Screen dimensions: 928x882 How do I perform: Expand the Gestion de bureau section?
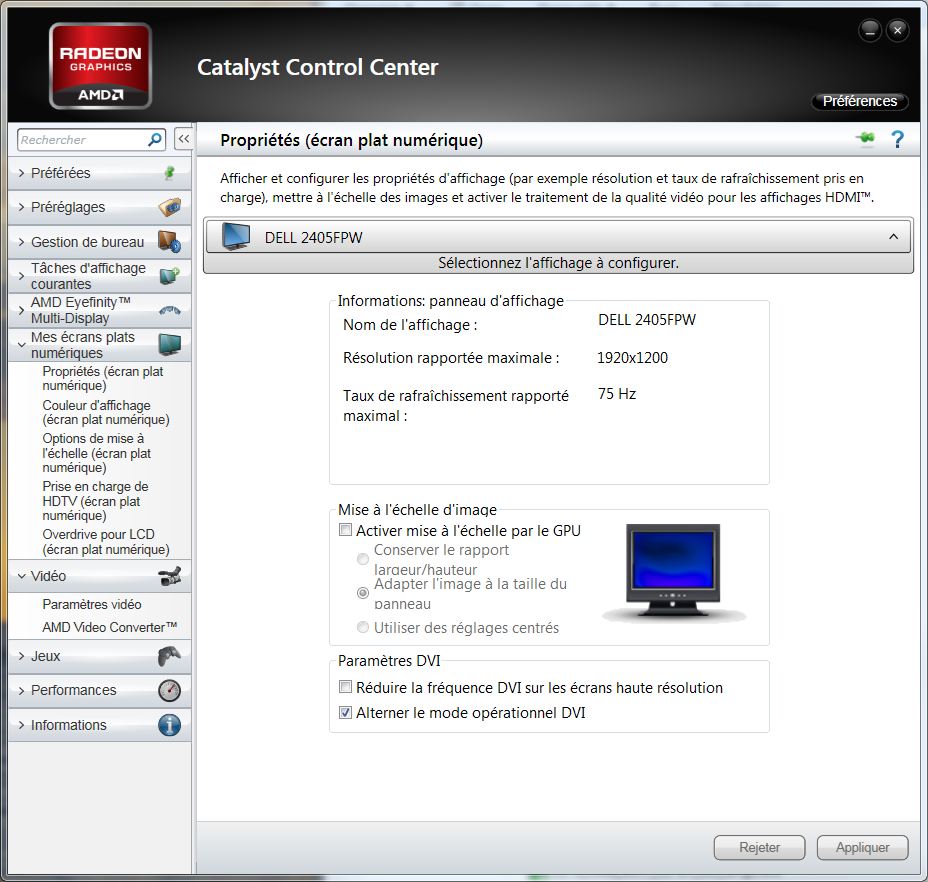[x=21, y=242]
